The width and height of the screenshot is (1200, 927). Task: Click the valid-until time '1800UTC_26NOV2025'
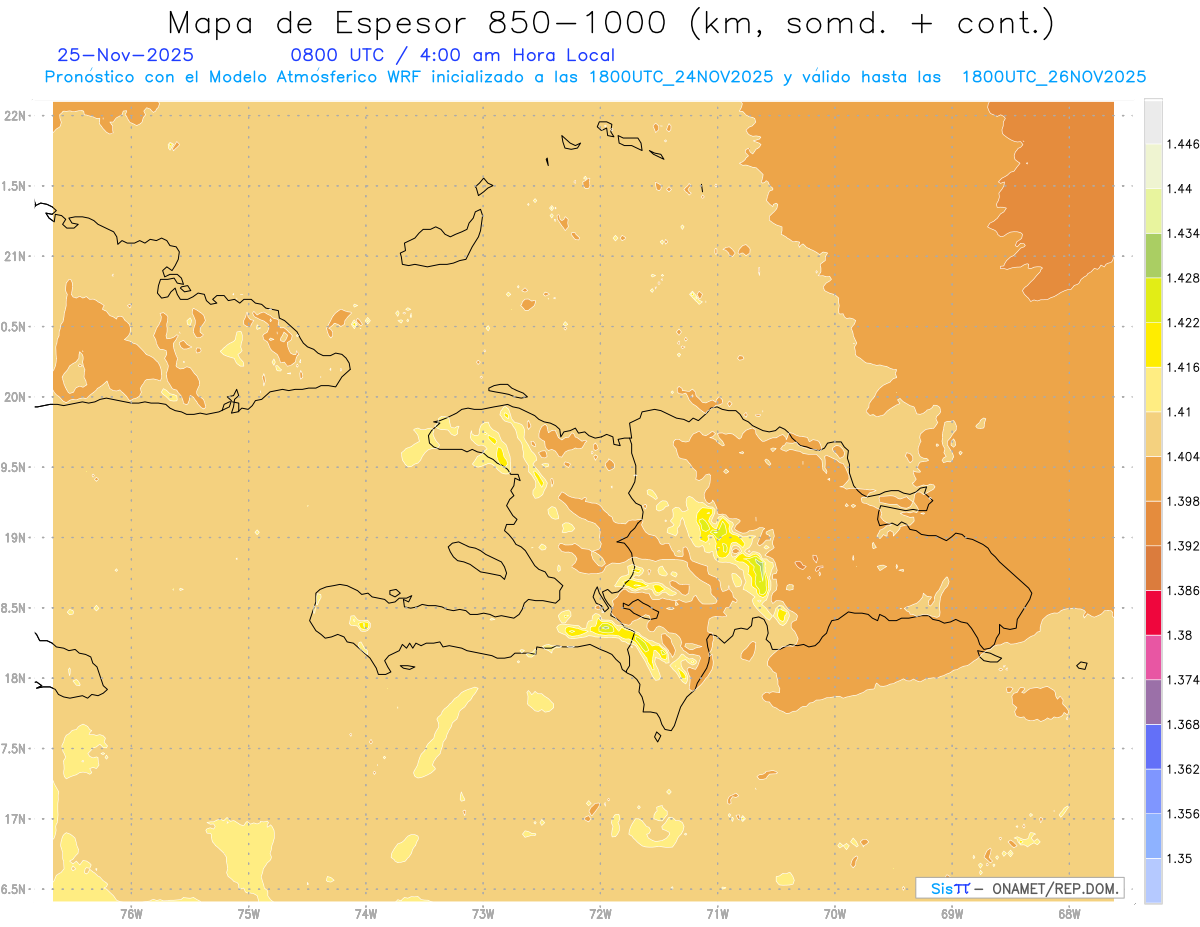[x=1054, y=77]
